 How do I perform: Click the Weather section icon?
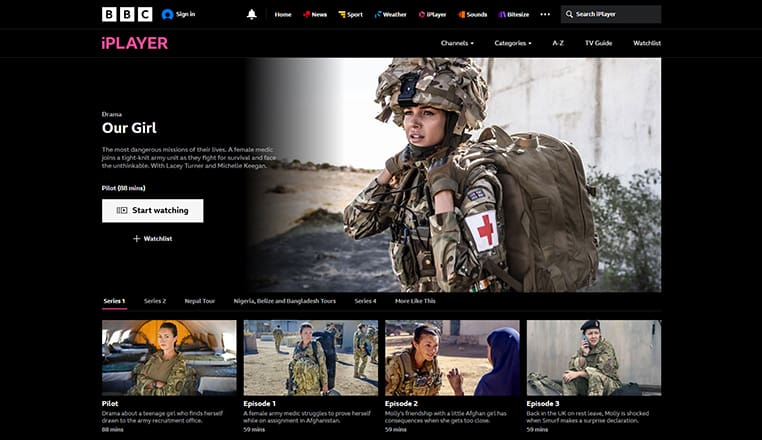coord(378,14)
